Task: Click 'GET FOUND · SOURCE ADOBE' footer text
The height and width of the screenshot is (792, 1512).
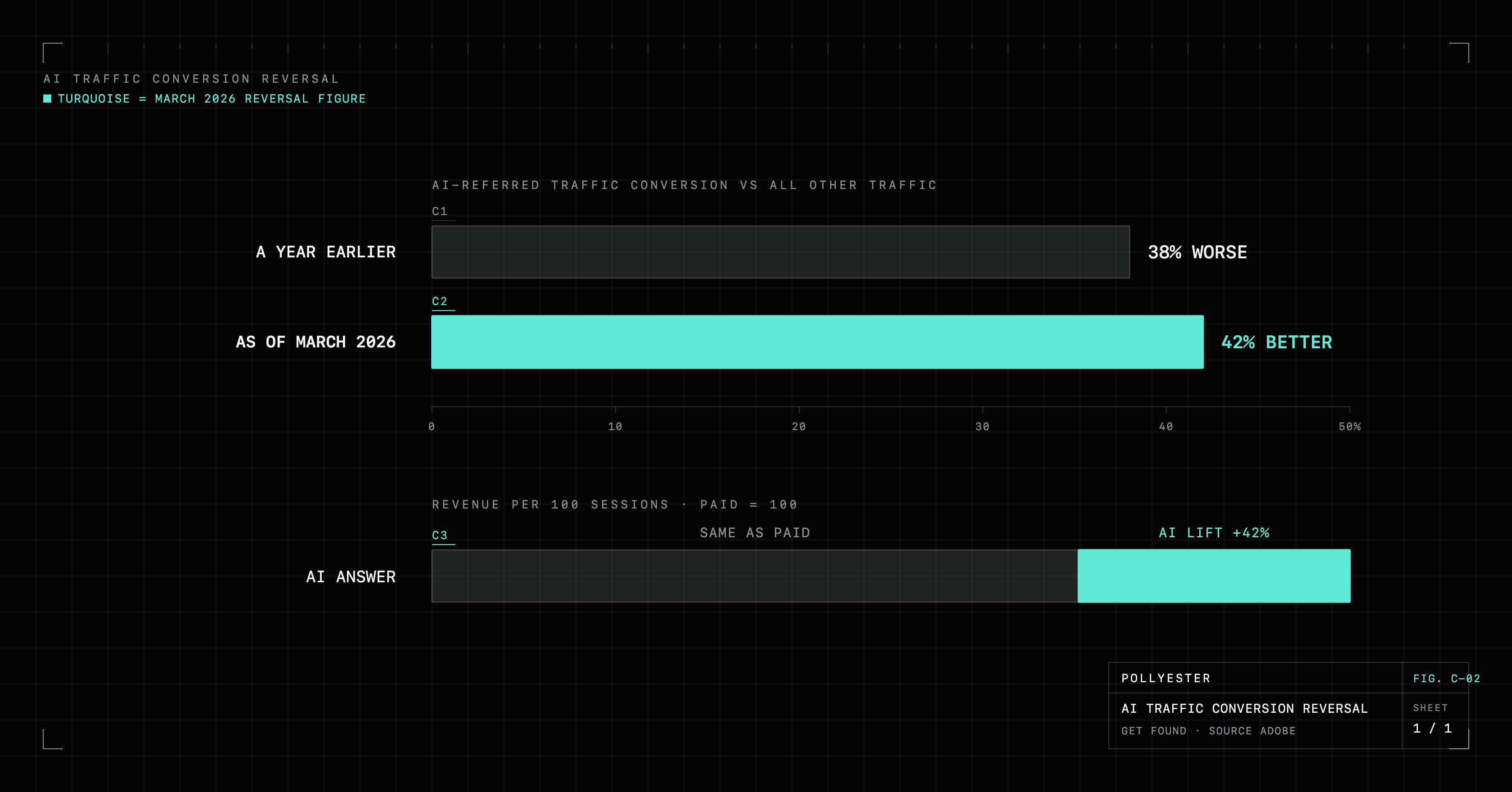Action: (1208, 731)
